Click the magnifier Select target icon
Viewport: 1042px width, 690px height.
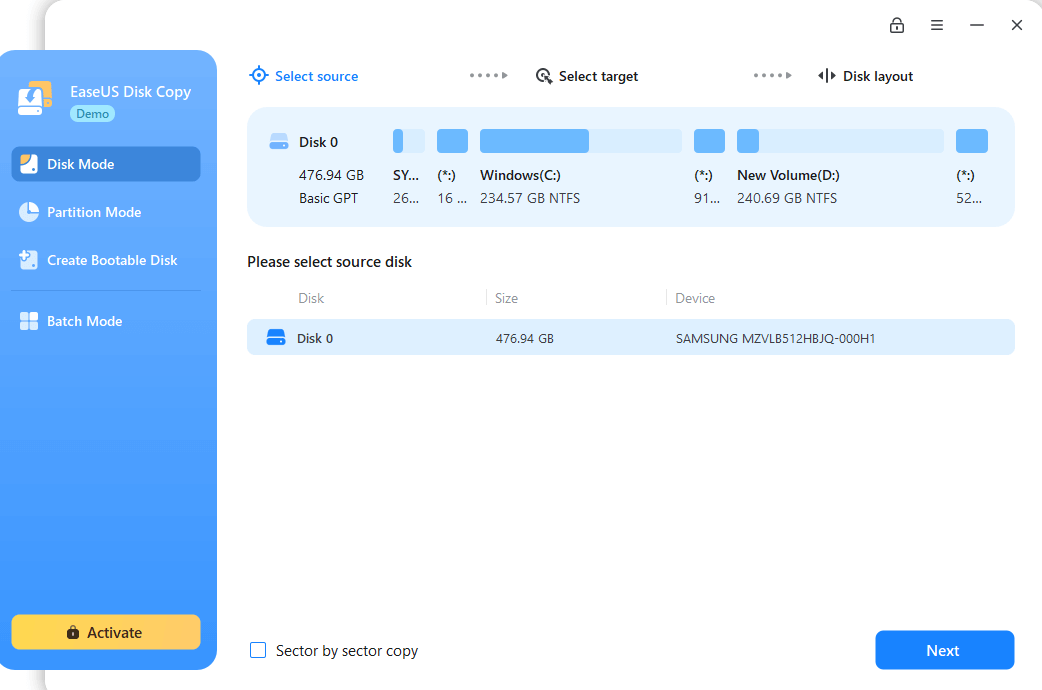(x=544, y=75)
